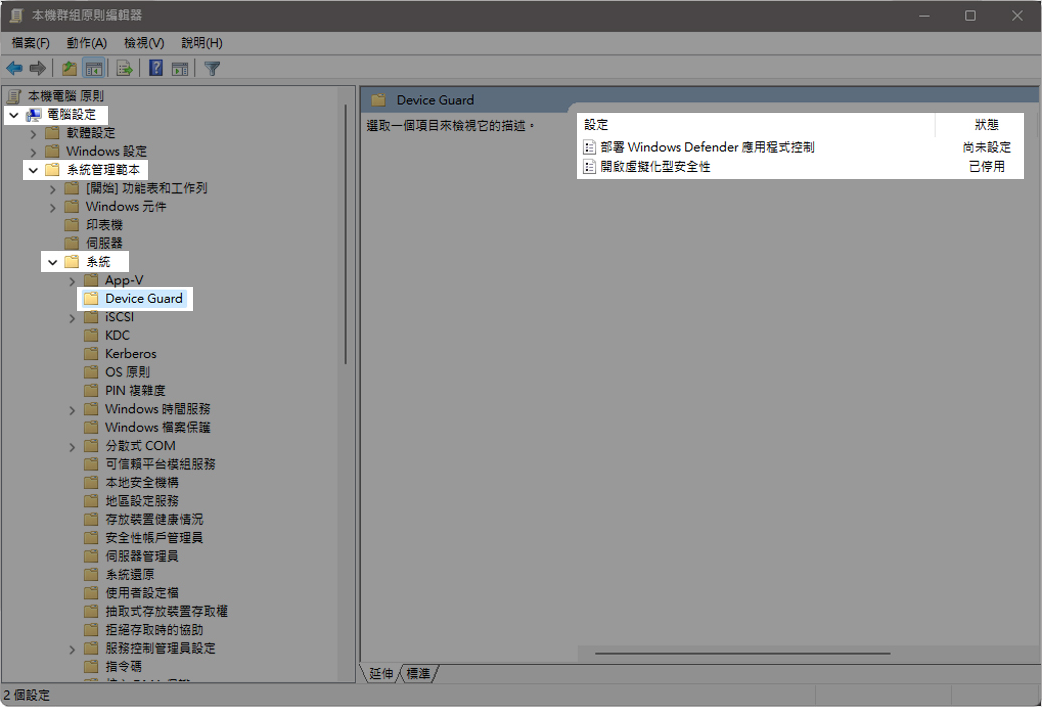Click the tree pane vertical scrollbar
This screenshot has width=1042, height=707.
pyautogui.click(x=346, y=230)
